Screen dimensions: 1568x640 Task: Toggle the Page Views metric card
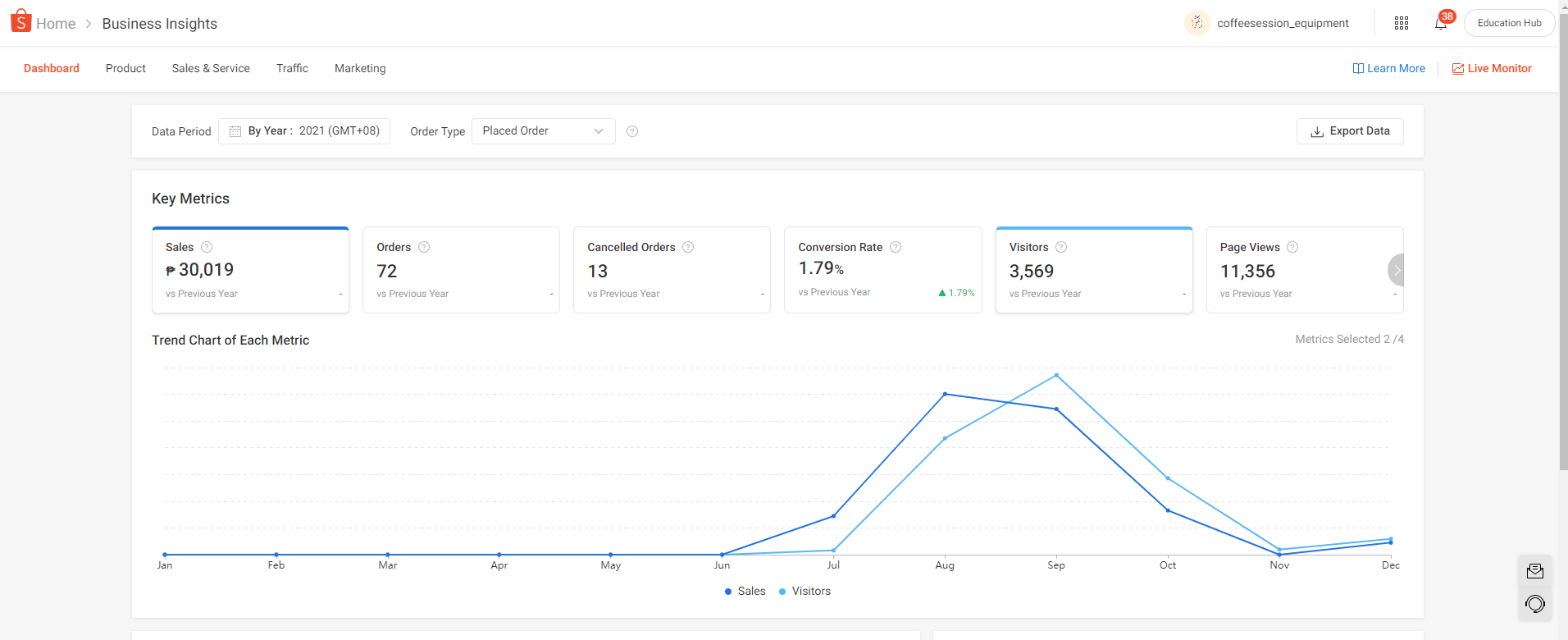[1296, 270]
